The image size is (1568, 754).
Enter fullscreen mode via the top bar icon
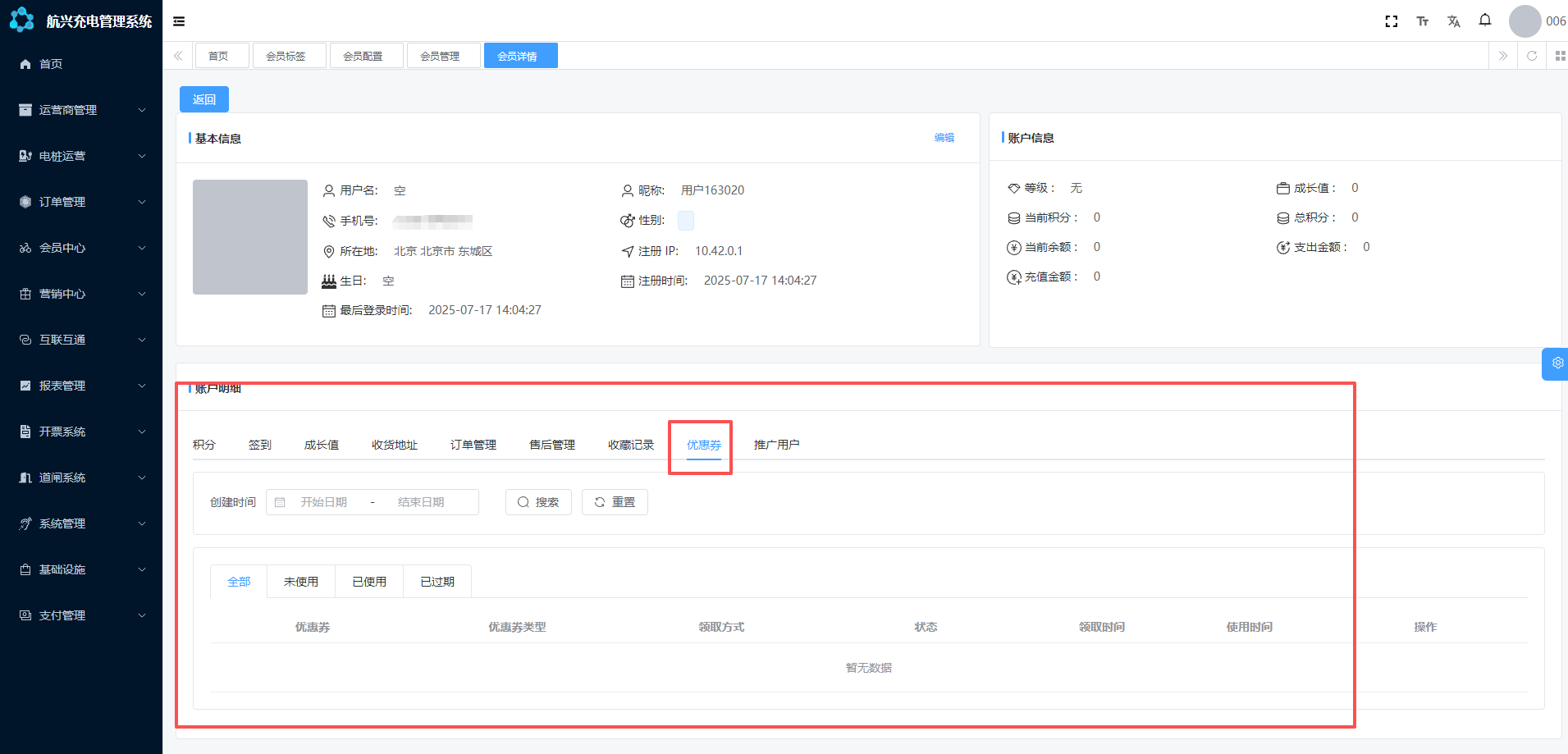point(1391,21)
